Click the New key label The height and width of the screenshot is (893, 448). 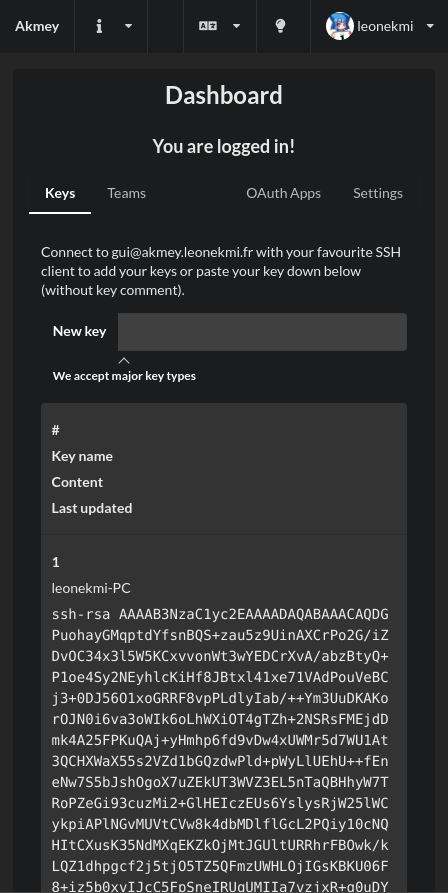[80, 331]
